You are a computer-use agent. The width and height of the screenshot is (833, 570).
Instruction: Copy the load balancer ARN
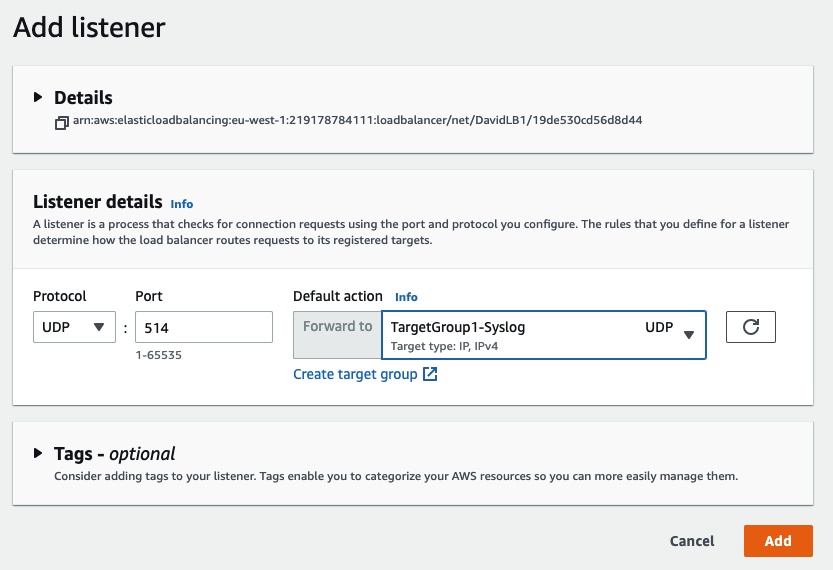click(62, 121)
